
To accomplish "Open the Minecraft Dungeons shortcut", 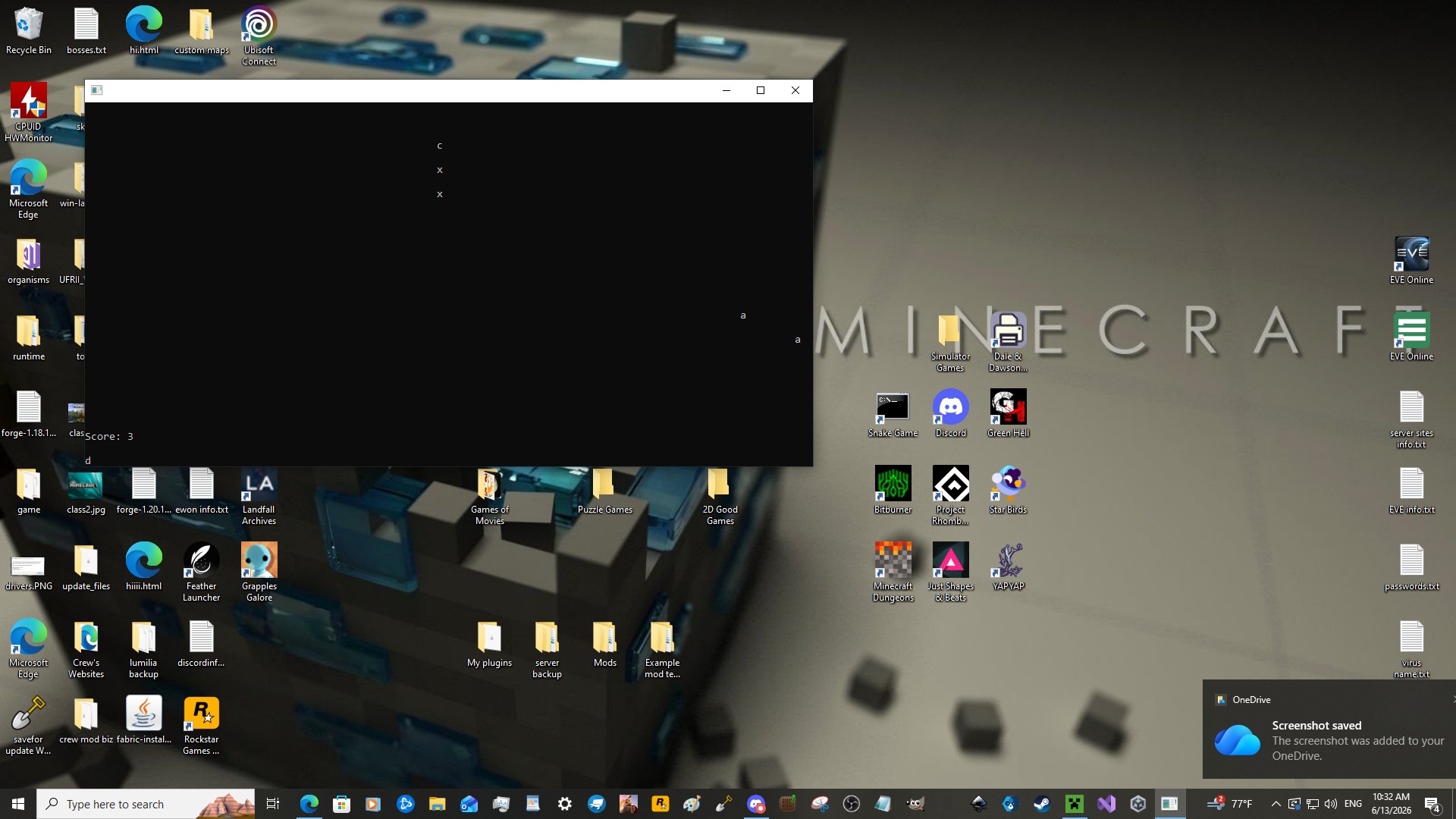I will tap(893, 572).
